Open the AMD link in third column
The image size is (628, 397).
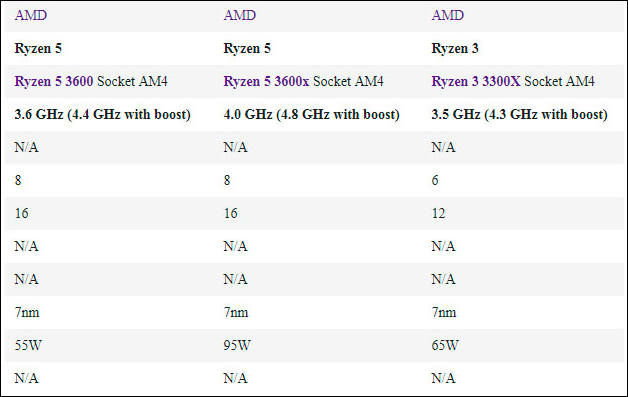click(447, 16)
